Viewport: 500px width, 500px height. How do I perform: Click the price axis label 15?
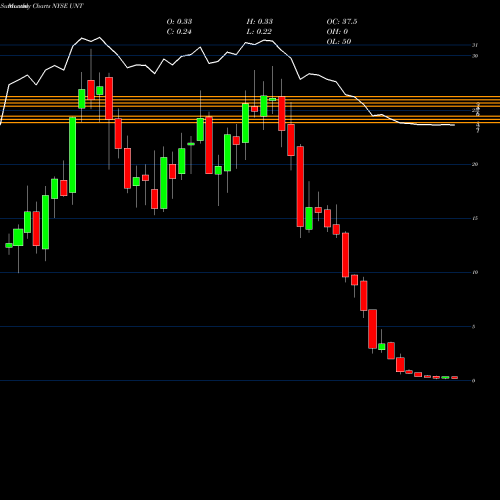[x=475, y=218]
